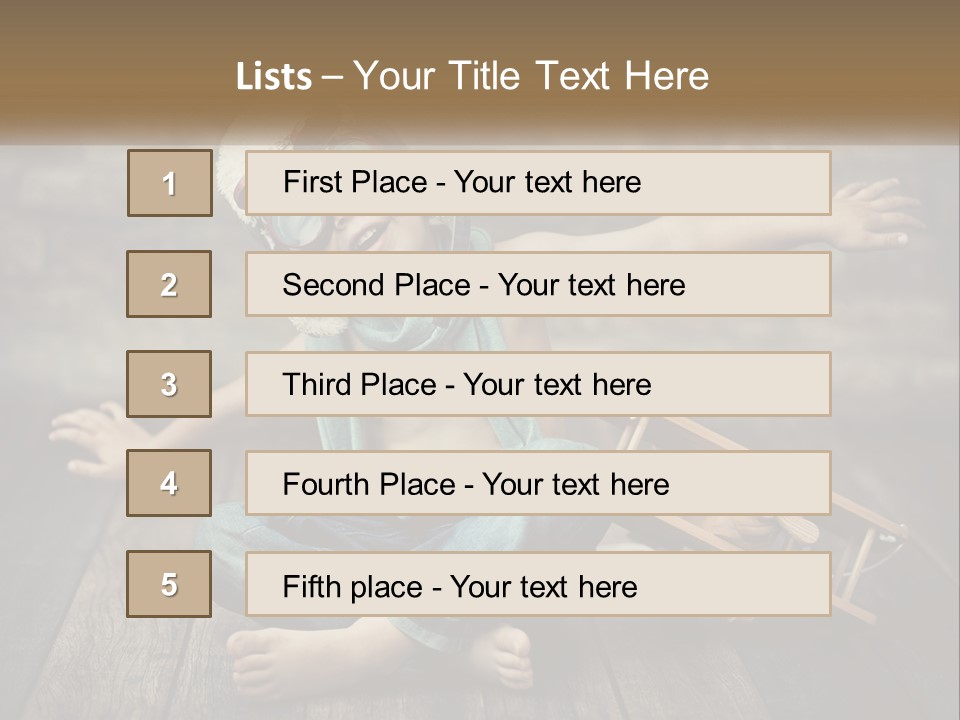The image size is (960, 720).
Task: Select the "Third Place - Your text here" field
Action: [x=538, y=384]
